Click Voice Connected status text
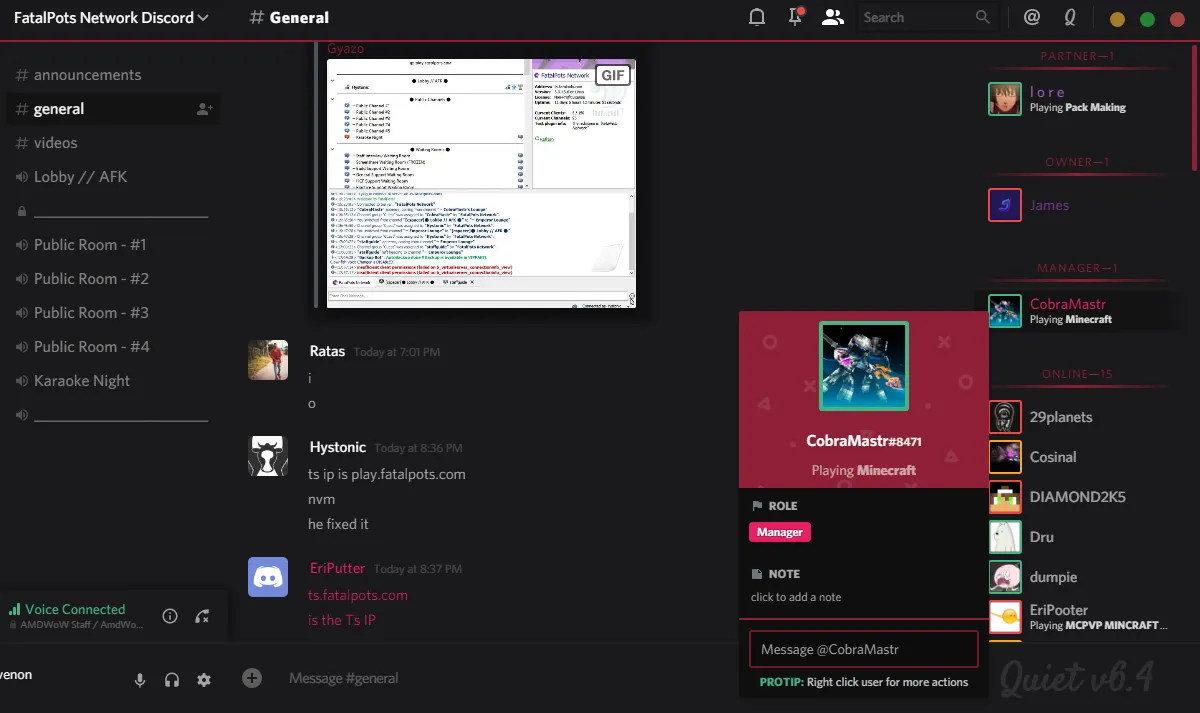This screenshot has height=713, width=1200. [x=75, y=609]
